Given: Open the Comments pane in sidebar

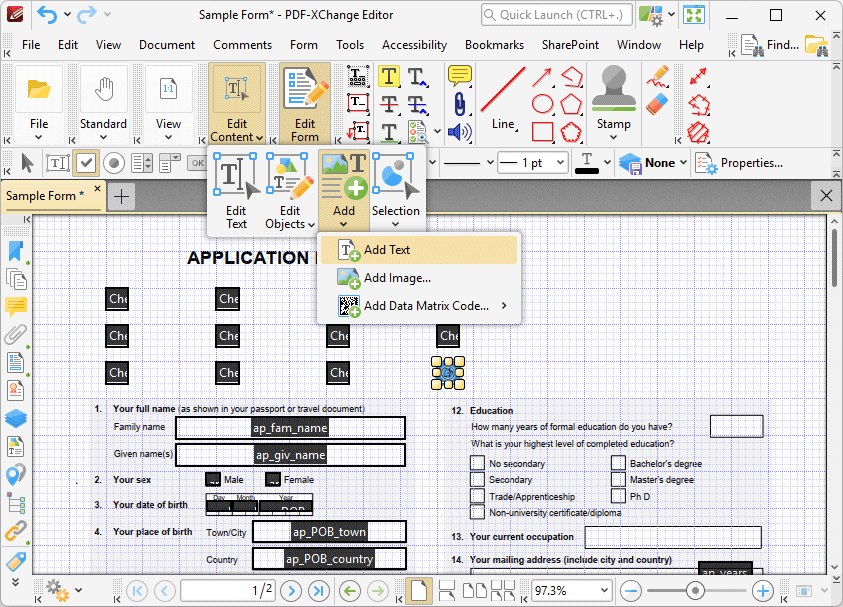Looking at the screenshot, I should pyautogui.click(x=16, y=306).
